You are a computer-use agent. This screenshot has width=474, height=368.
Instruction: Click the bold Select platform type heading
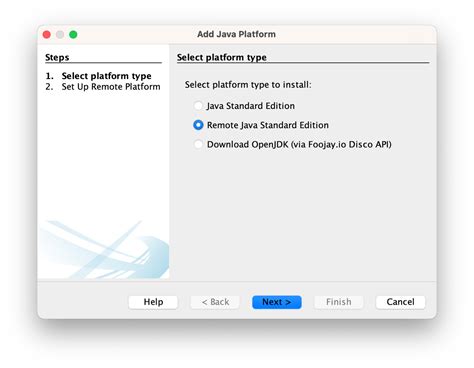click(x=222, y=57)
